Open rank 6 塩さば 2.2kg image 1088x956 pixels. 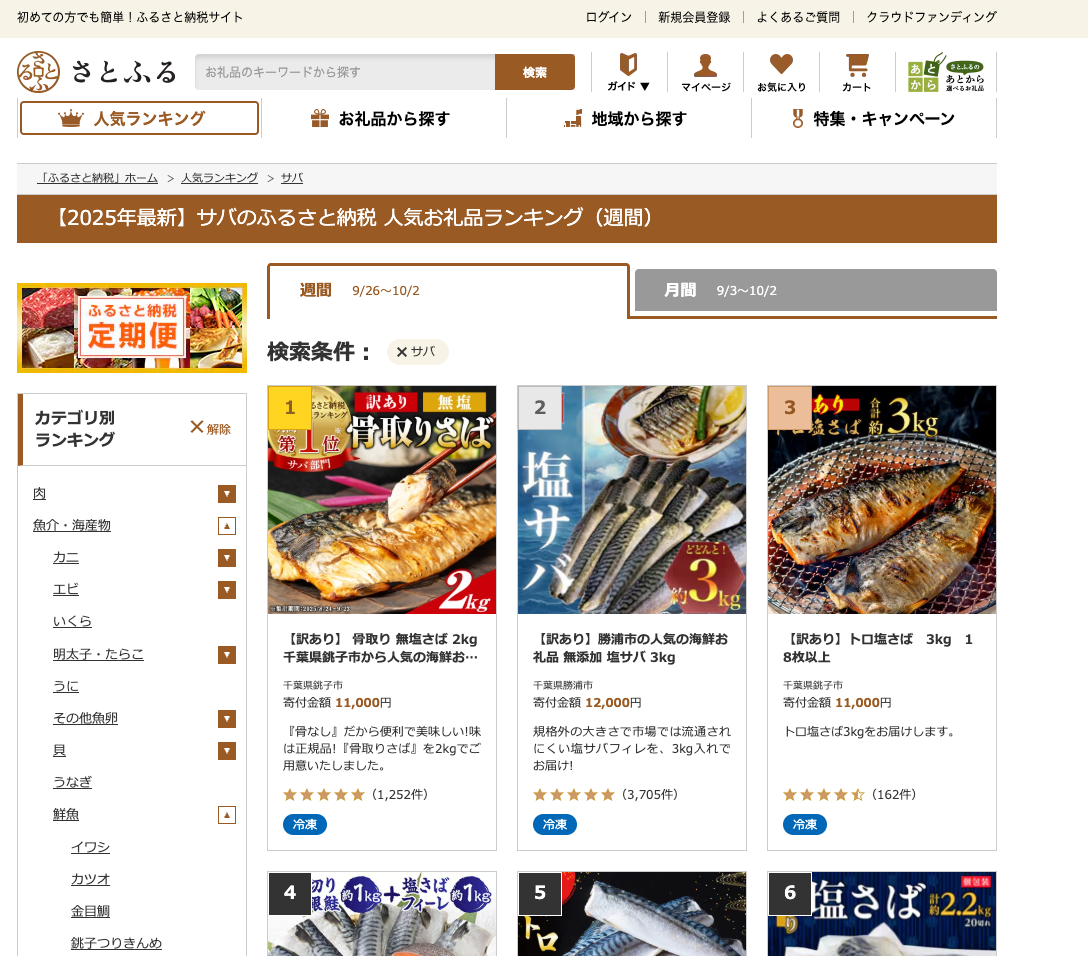point(882,914)
